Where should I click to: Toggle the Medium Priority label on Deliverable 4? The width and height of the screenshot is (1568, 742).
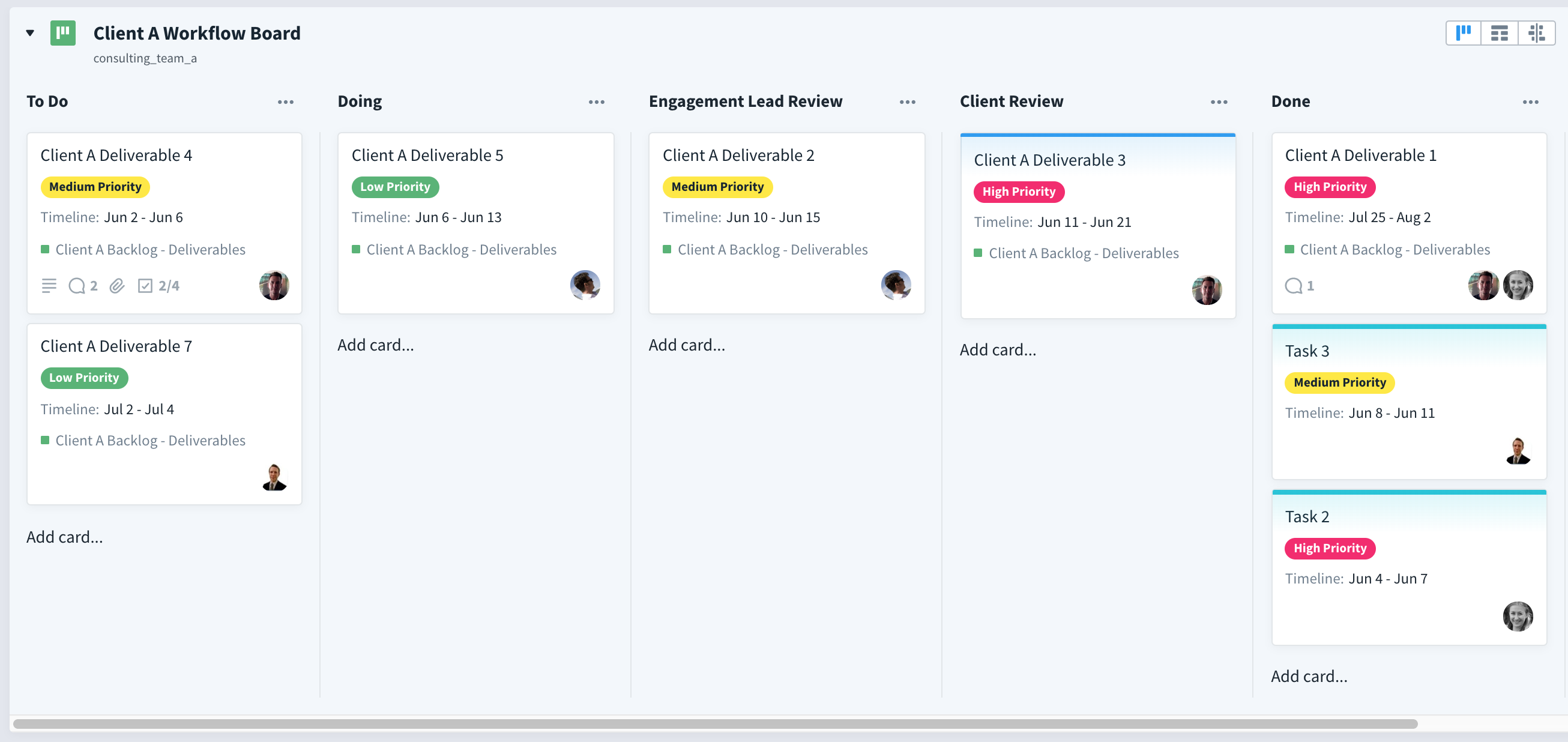tap(95, 187)
